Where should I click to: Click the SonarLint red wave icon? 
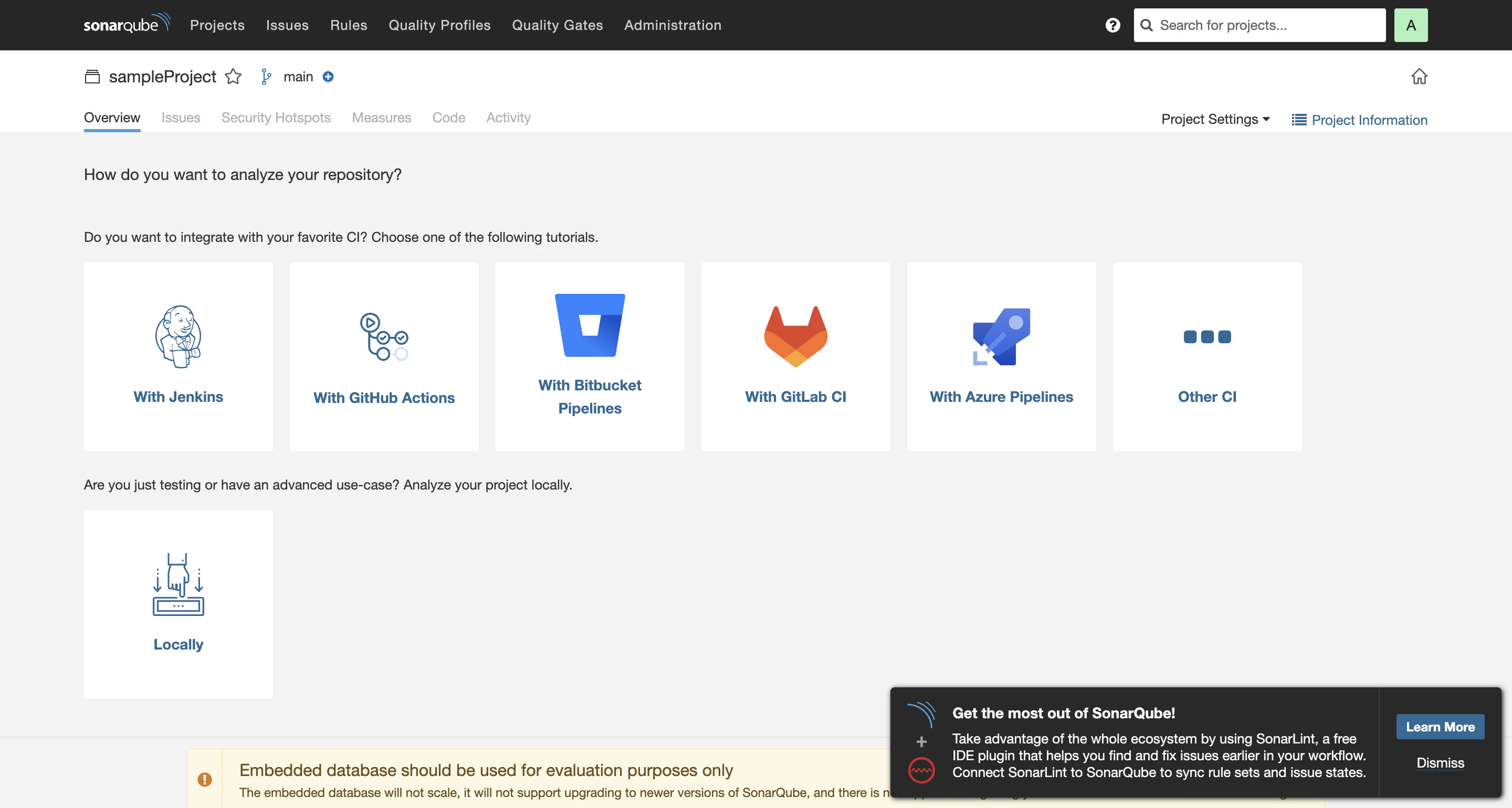921,770
